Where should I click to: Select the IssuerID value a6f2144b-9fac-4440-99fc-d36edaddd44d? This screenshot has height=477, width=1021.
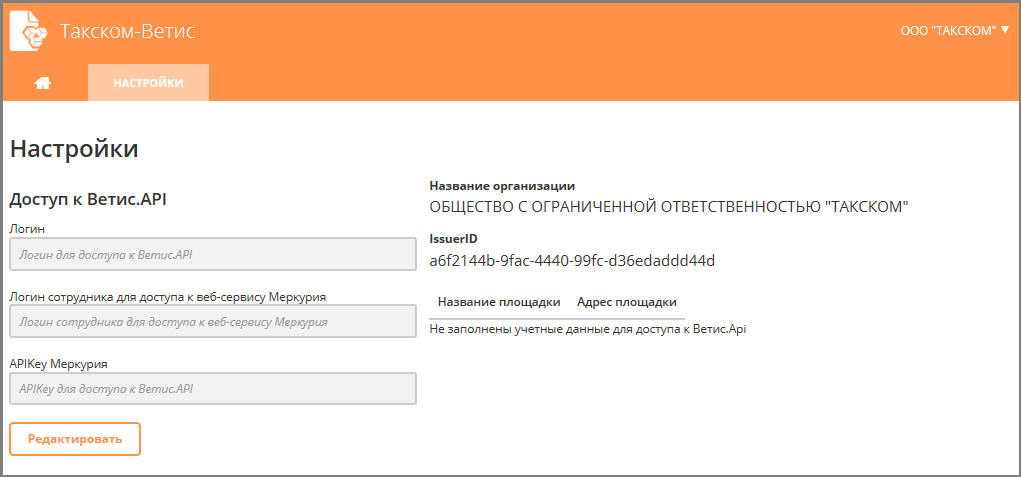click(x=572, y=262)
